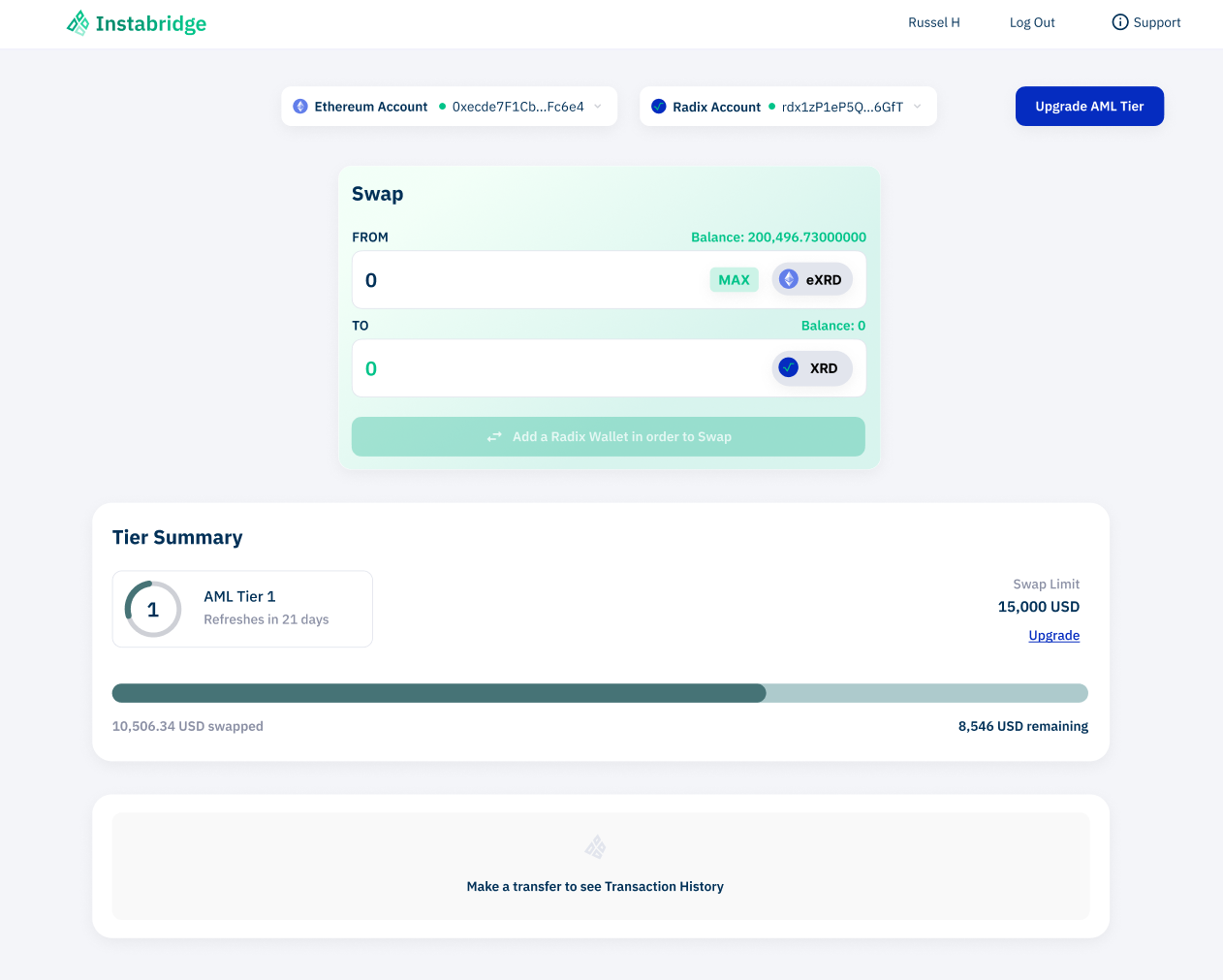Open the XRD token selector
The width and height of the screenshot is (1223, 980).
(x=812, y=368)
